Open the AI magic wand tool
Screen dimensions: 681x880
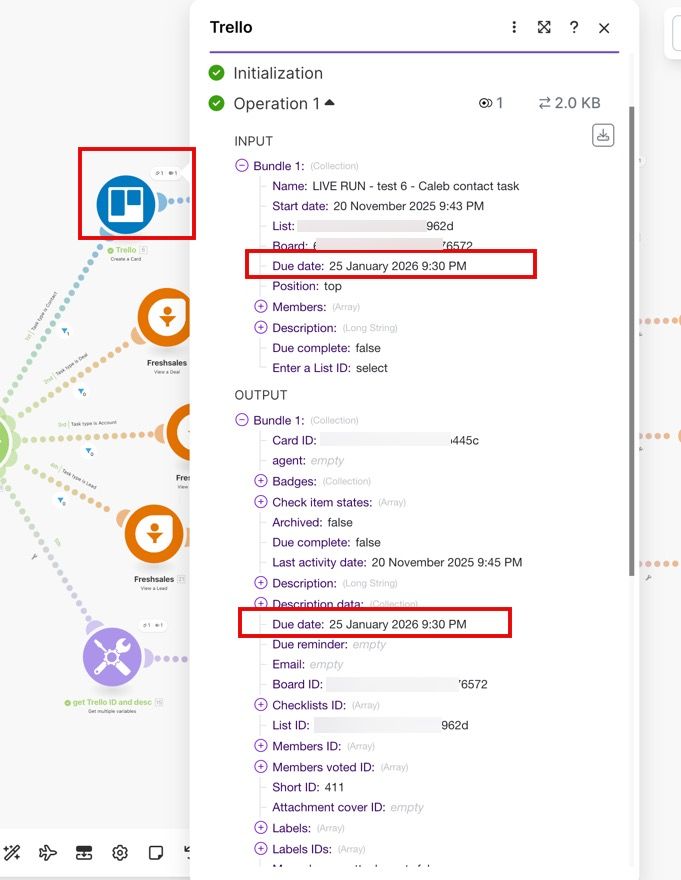[12, 853]
